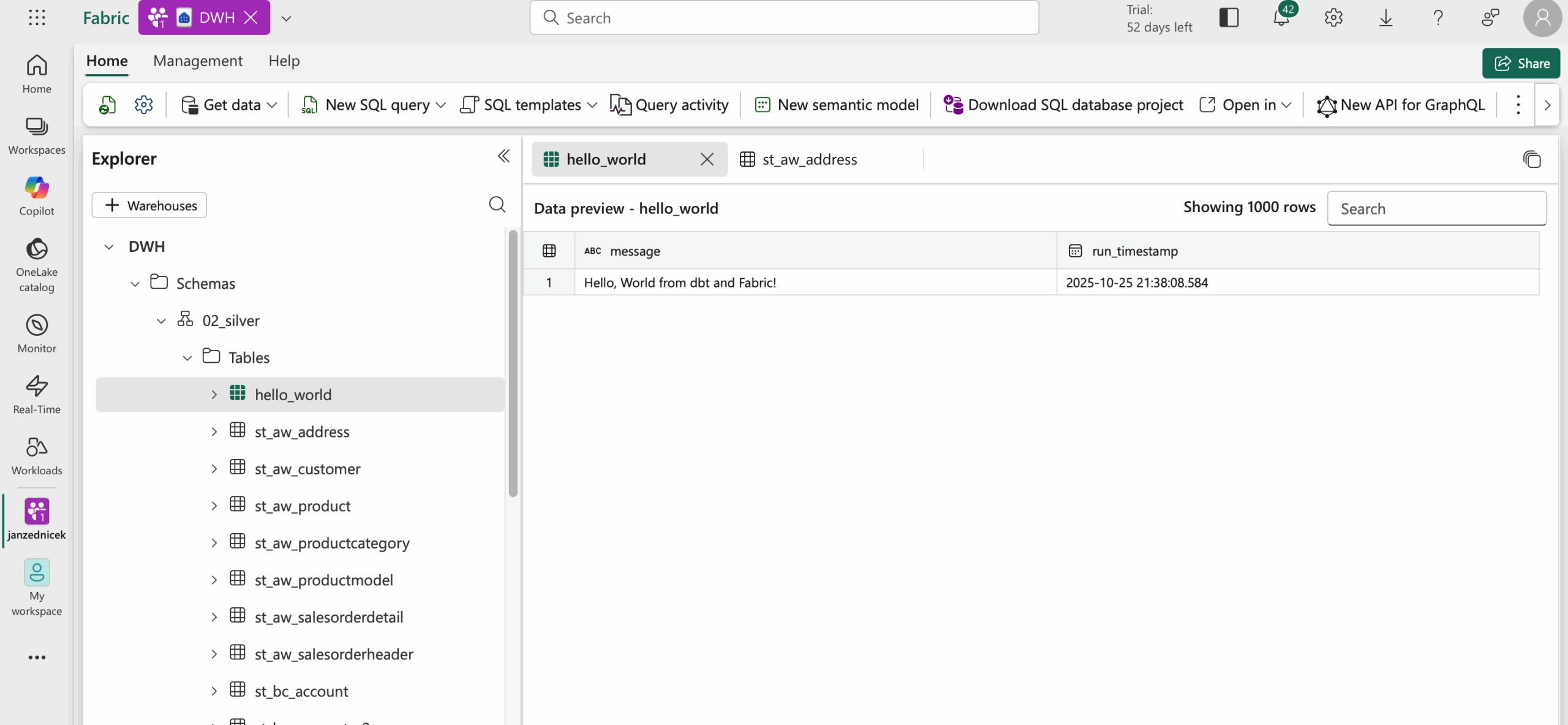
Task: Open the New SQL query dropdown arrow
Action: pos(441,105)
